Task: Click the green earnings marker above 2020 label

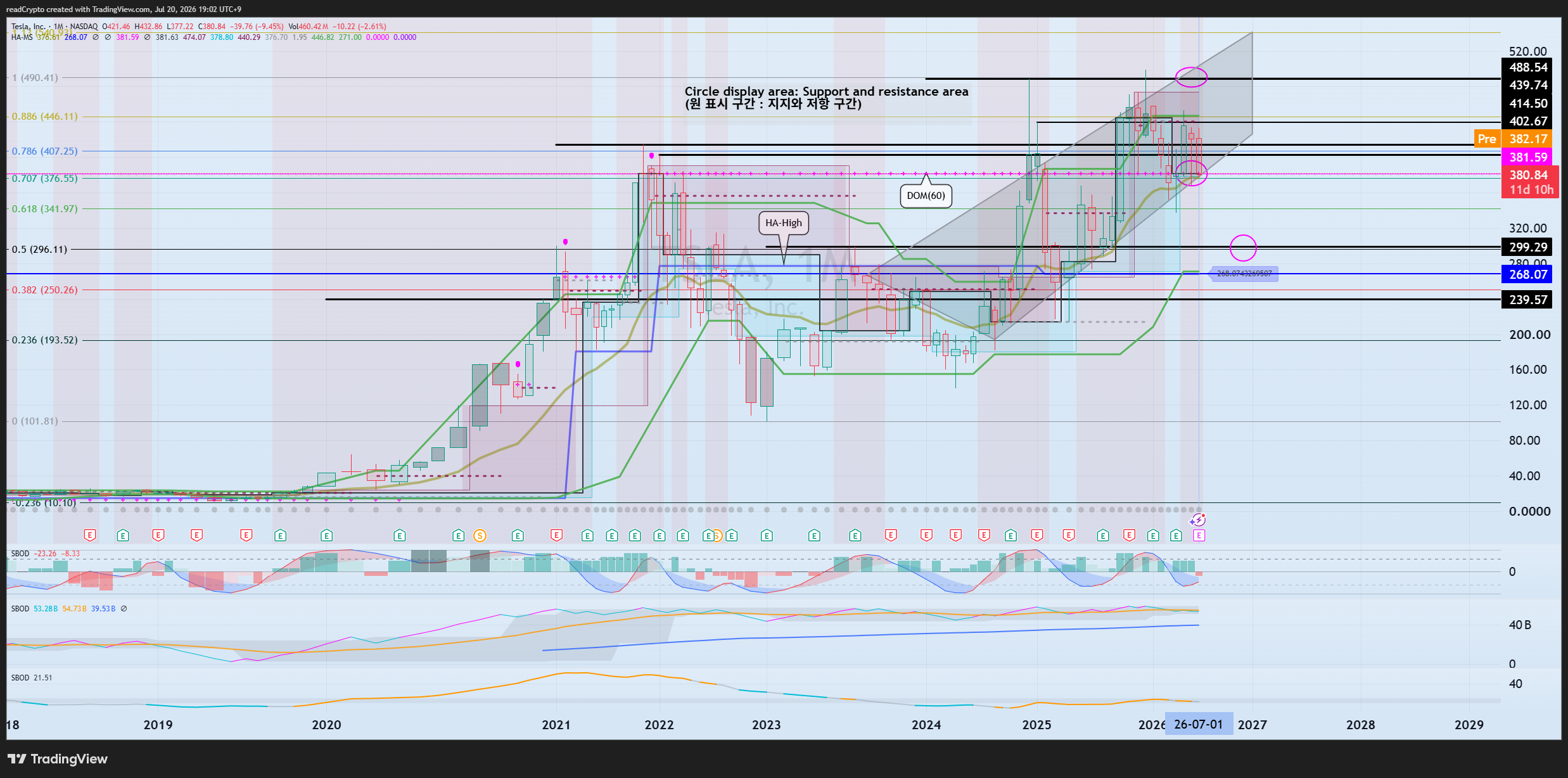Action: pyautogui.click(x=326, y=535)
